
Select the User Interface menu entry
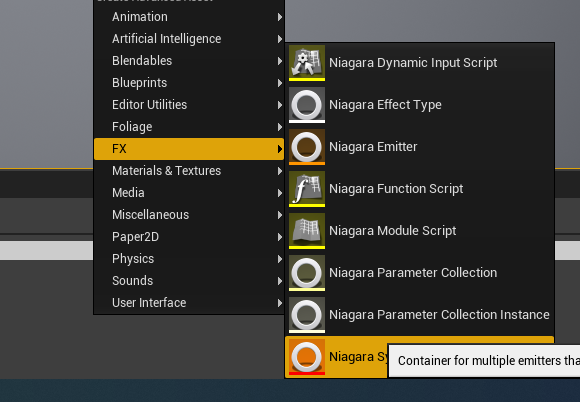189,303
